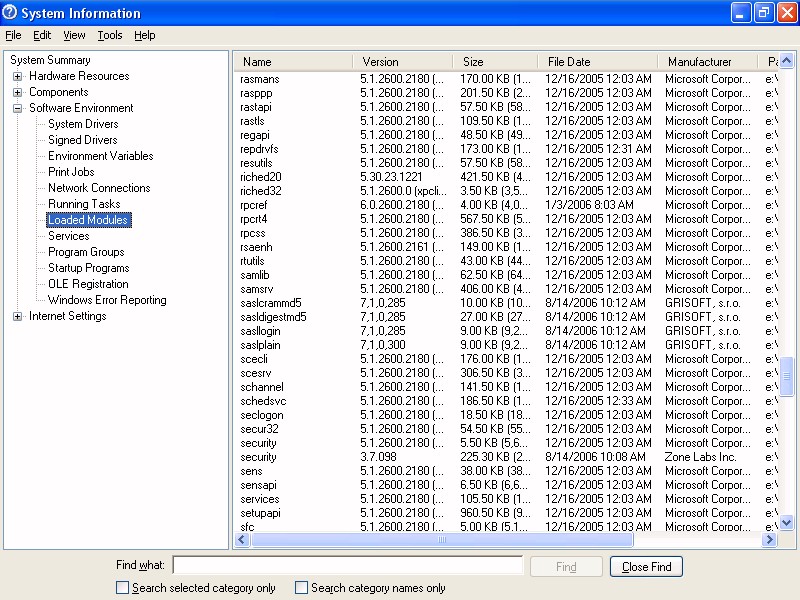Expand the Components tree node

[18, 92]
